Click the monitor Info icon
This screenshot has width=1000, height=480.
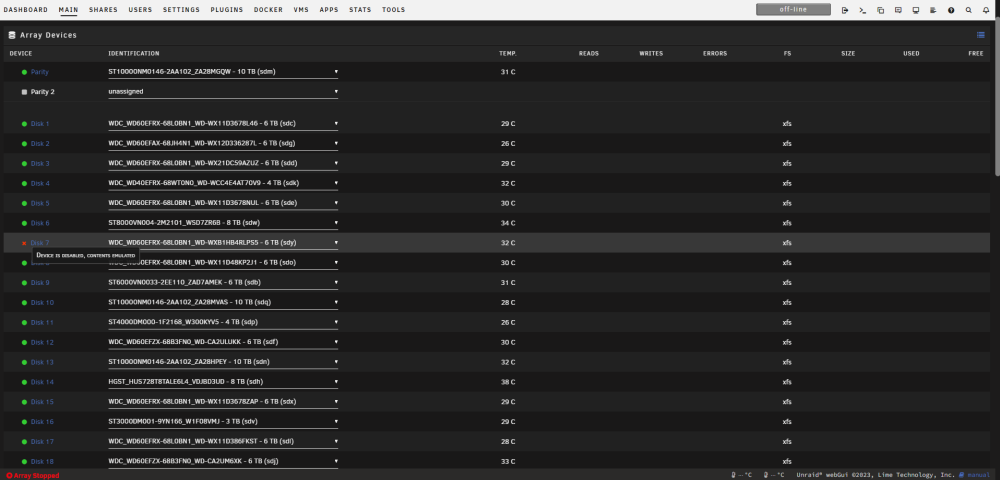point(916,10)
